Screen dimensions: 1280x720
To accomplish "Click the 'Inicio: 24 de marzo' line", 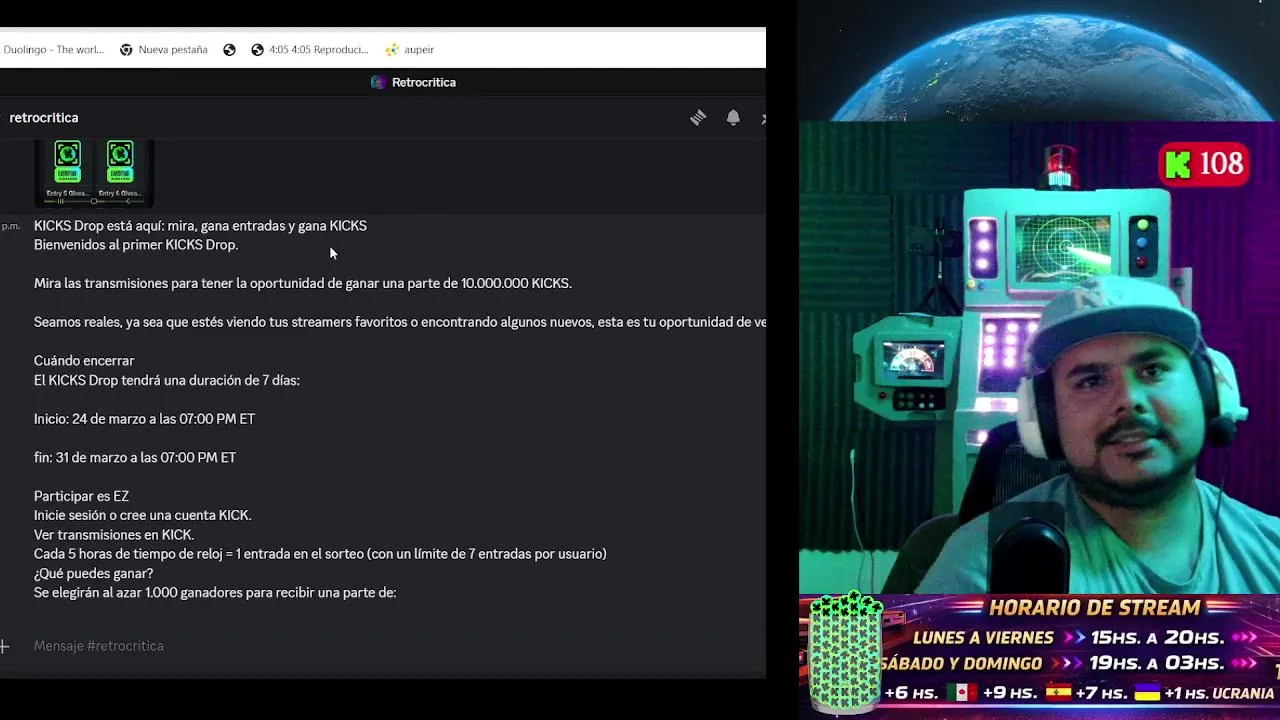I will (x=144, y=419).
